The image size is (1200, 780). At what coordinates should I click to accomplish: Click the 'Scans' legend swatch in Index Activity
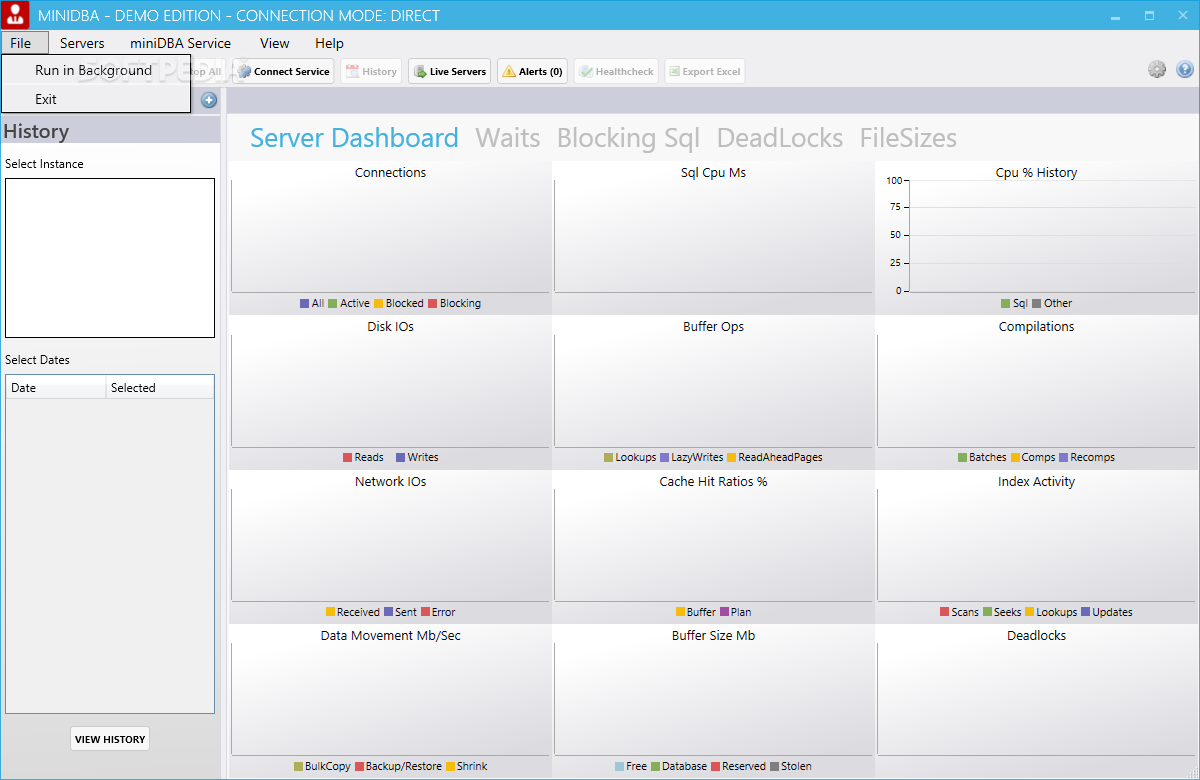click(944, 612)
